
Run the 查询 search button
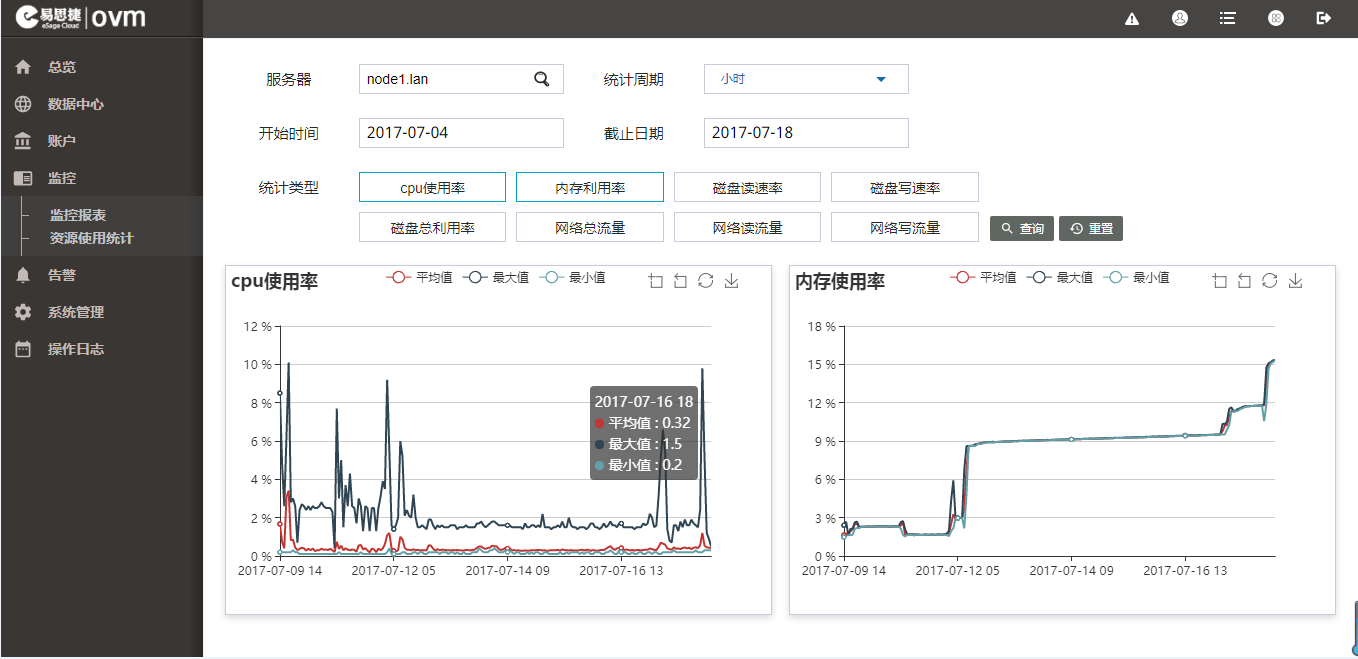pos(1022,229)
